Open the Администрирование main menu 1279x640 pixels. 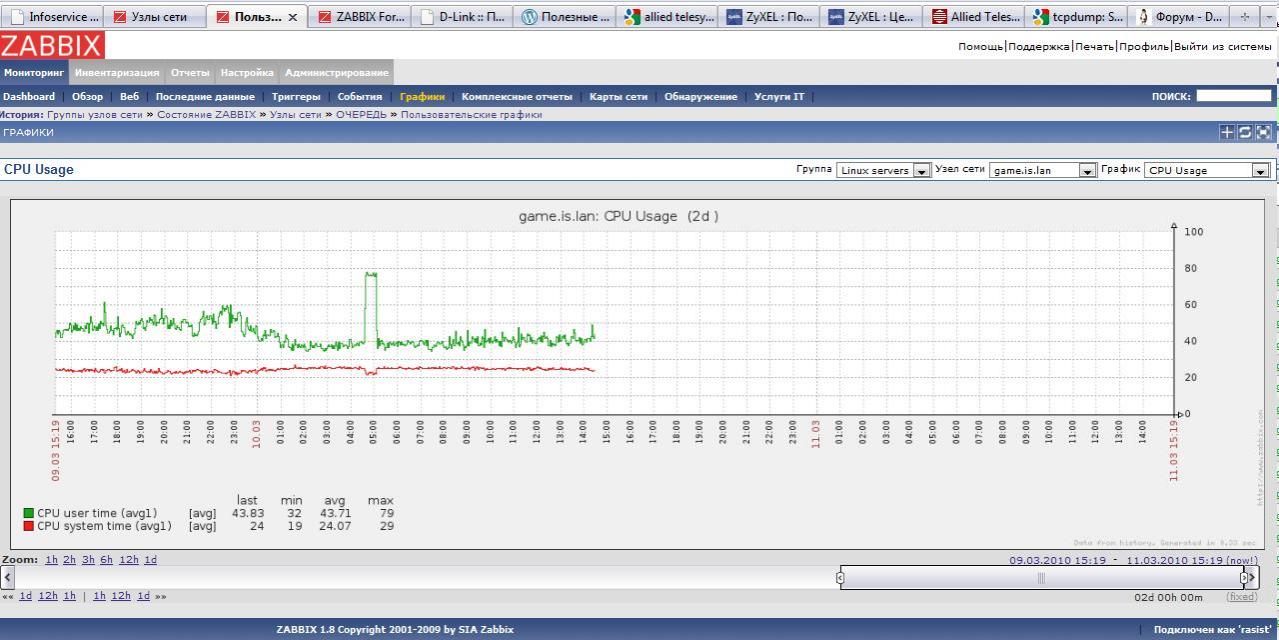[x=336, y=73]
